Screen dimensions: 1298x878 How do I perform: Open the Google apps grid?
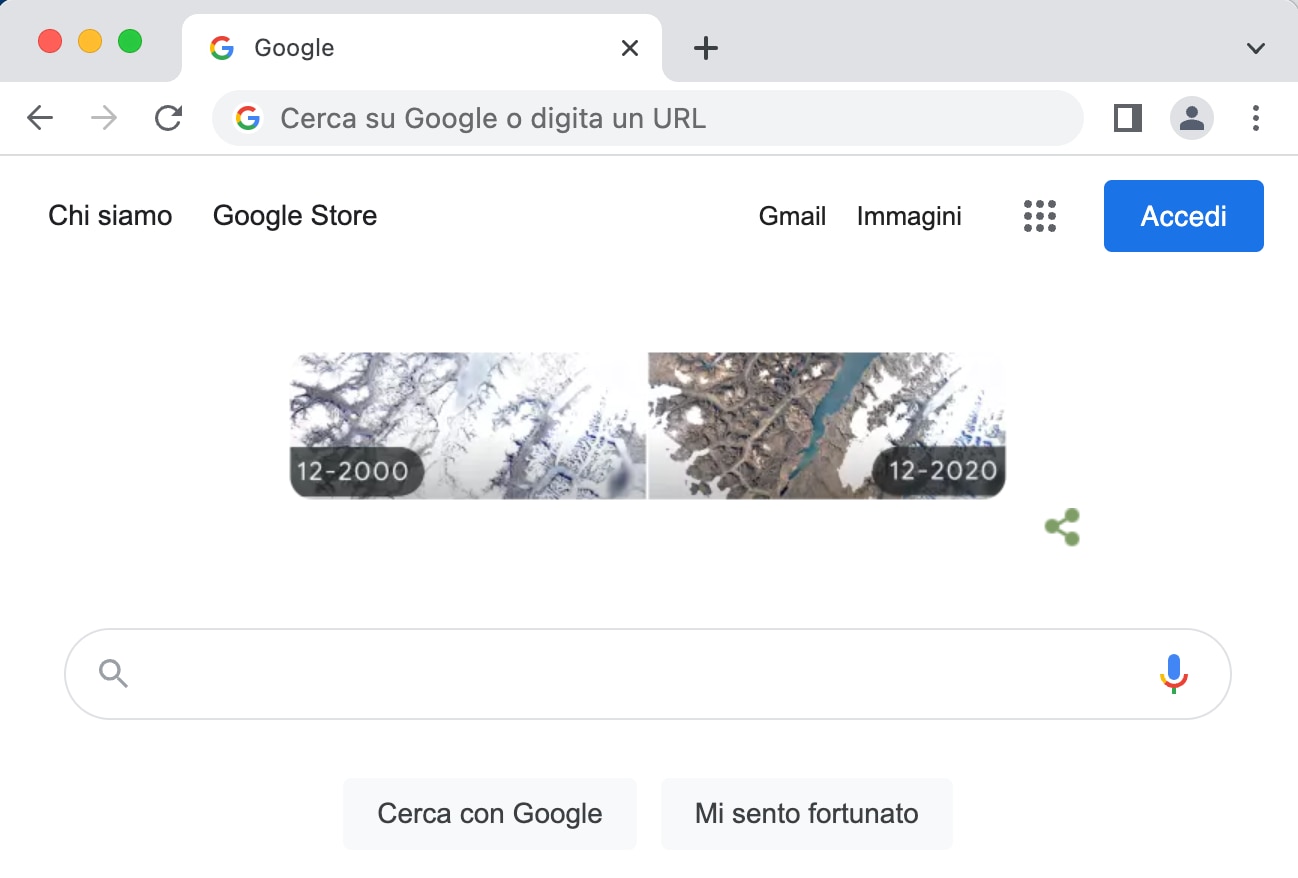pyautogui.click(x=1040, y=216)
